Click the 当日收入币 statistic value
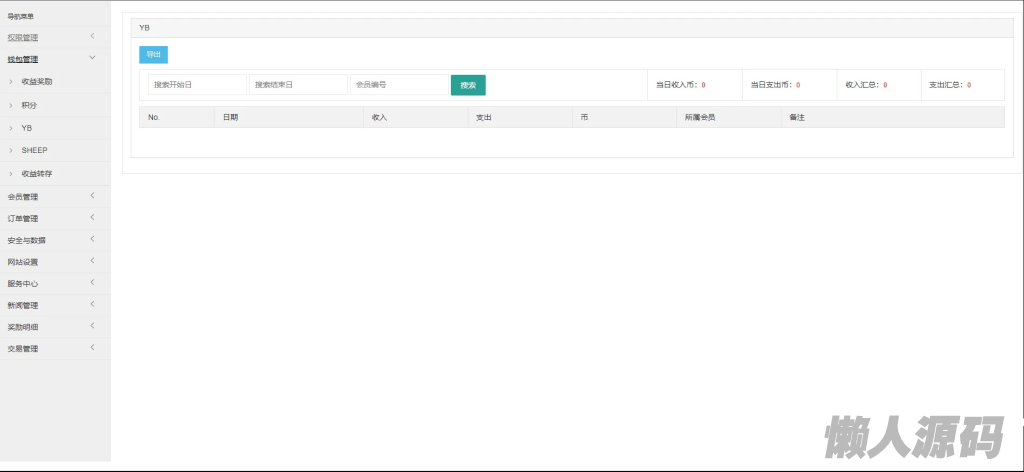This screenshot has width=1024, height=472. [703, 86]
